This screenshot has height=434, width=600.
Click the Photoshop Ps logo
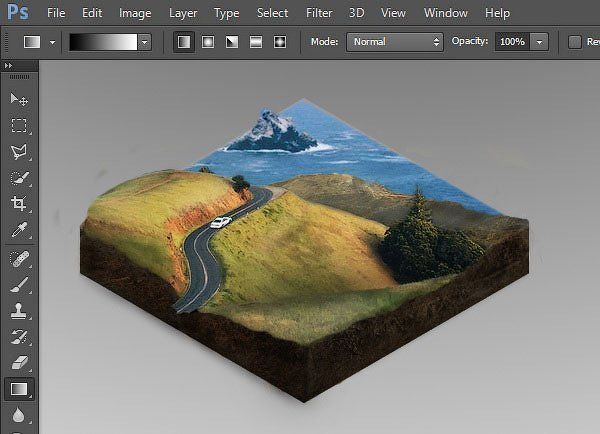tap(18, 12)
